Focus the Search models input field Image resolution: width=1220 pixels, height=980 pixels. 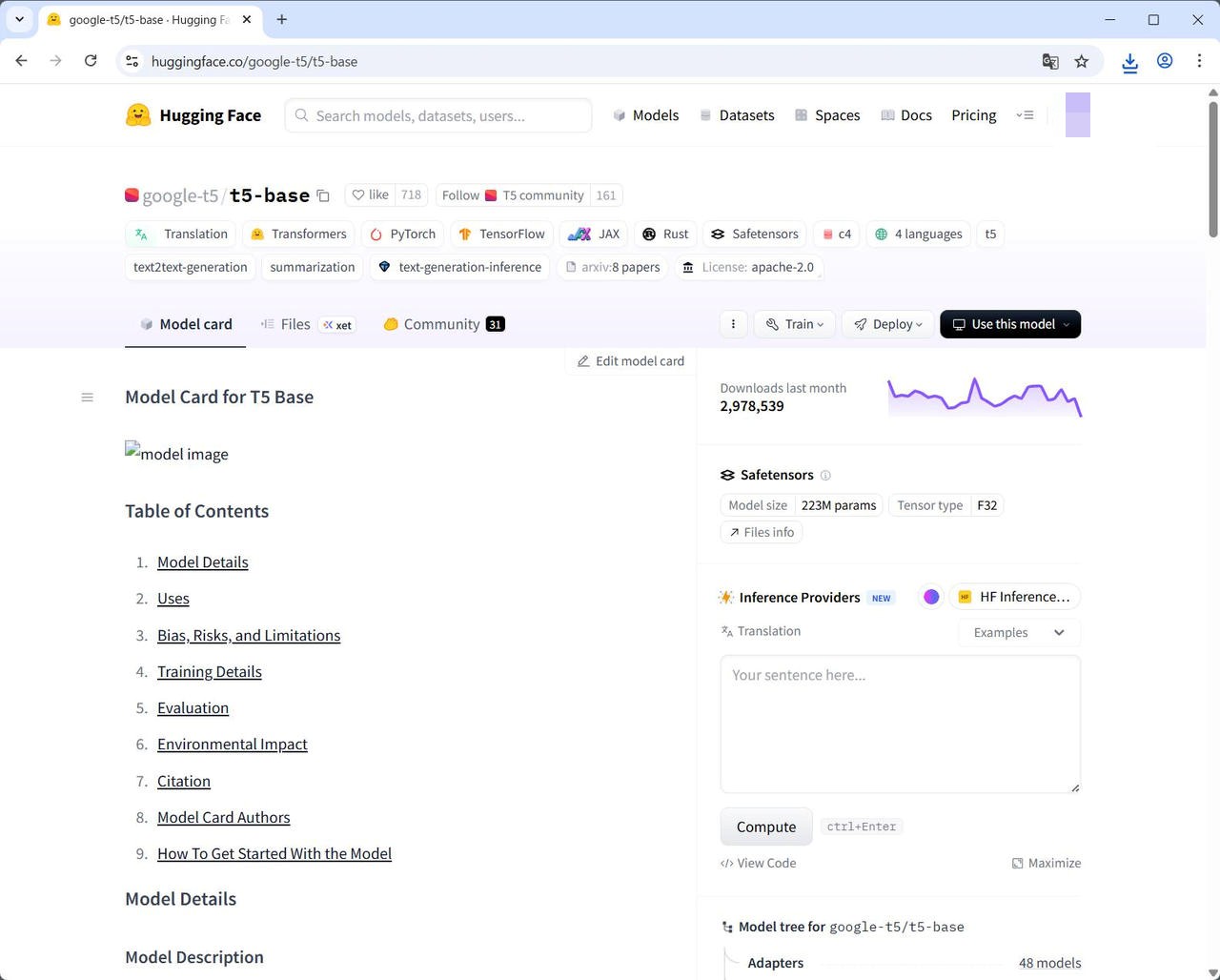click(438, 115)
